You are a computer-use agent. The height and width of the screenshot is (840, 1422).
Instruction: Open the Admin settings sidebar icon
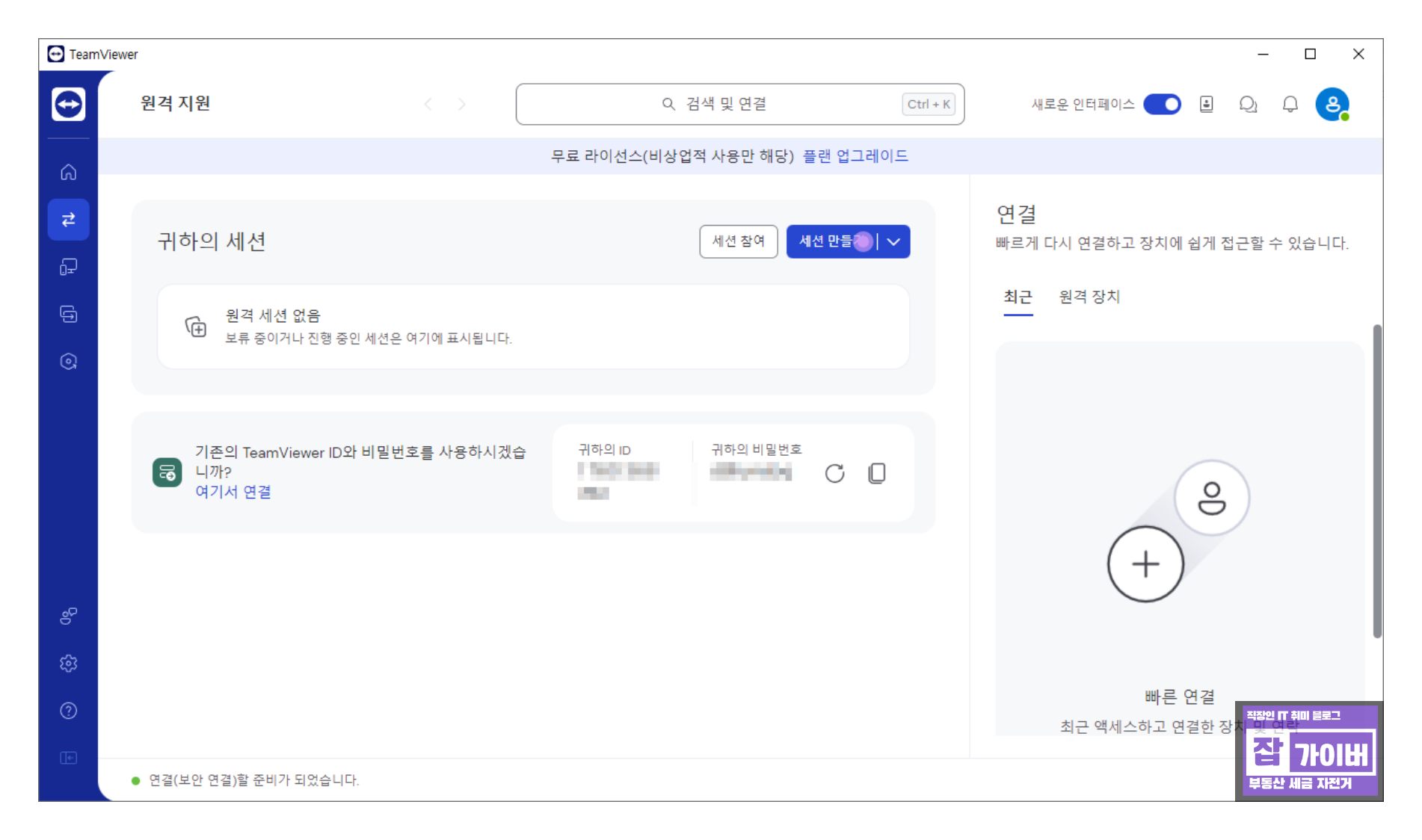(x=68, y=616)
